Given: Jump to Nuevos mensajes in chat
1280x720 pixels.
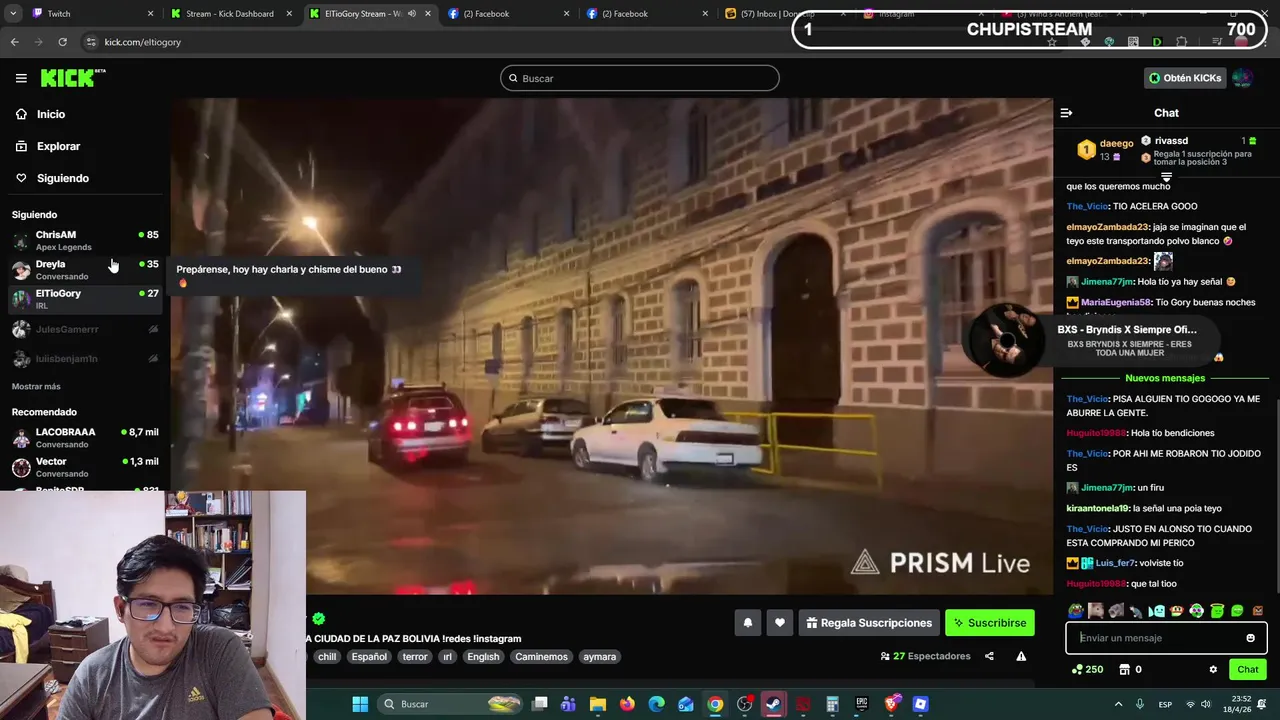Looking at the screenshot, I should click(x=1165, y=378).
